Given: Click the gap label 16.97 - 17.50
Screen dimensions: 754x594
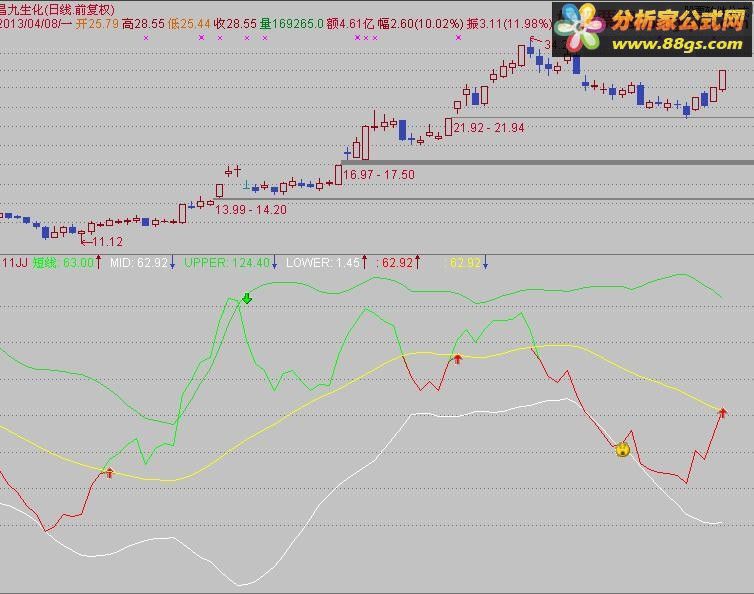Looking at the screenshot, I should point(378,175).
